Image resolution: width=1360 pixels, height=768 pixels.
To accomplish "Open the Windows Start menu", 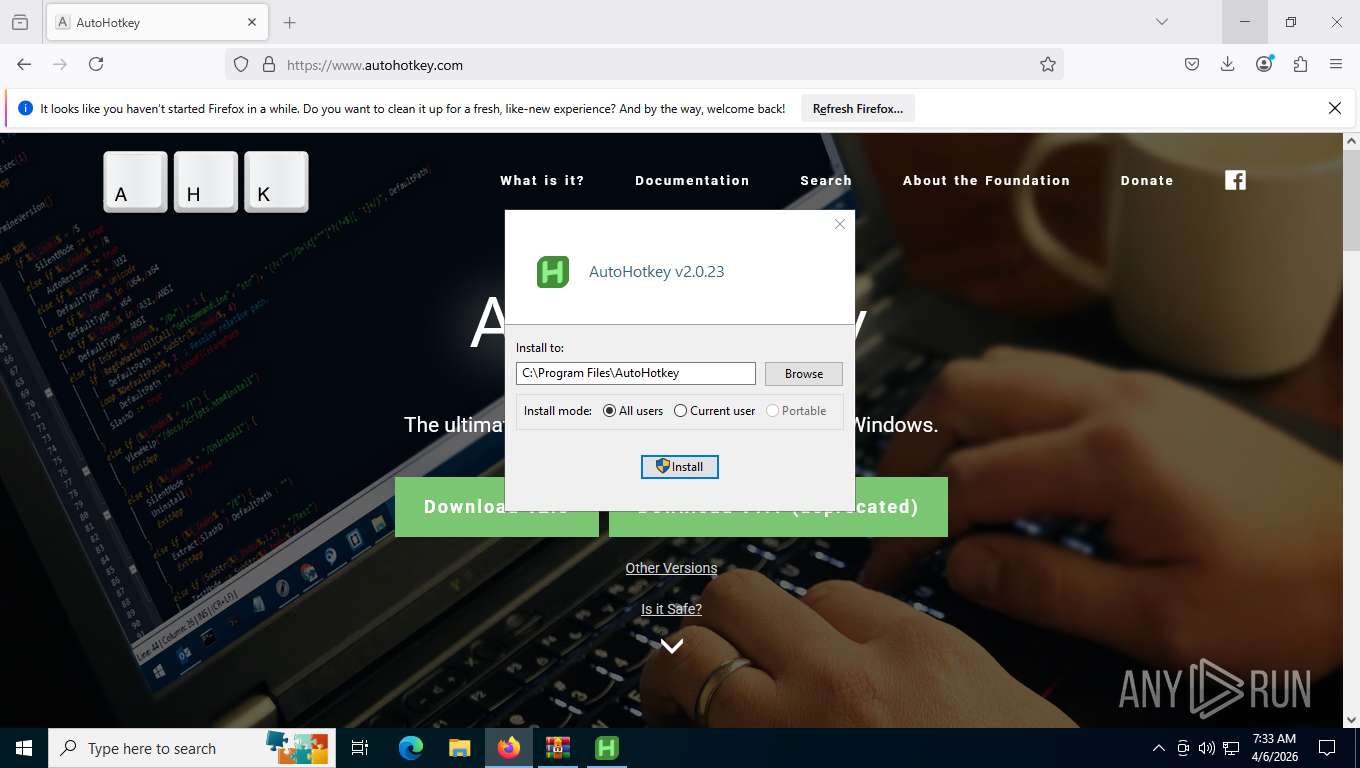I will tap(24, 748).
